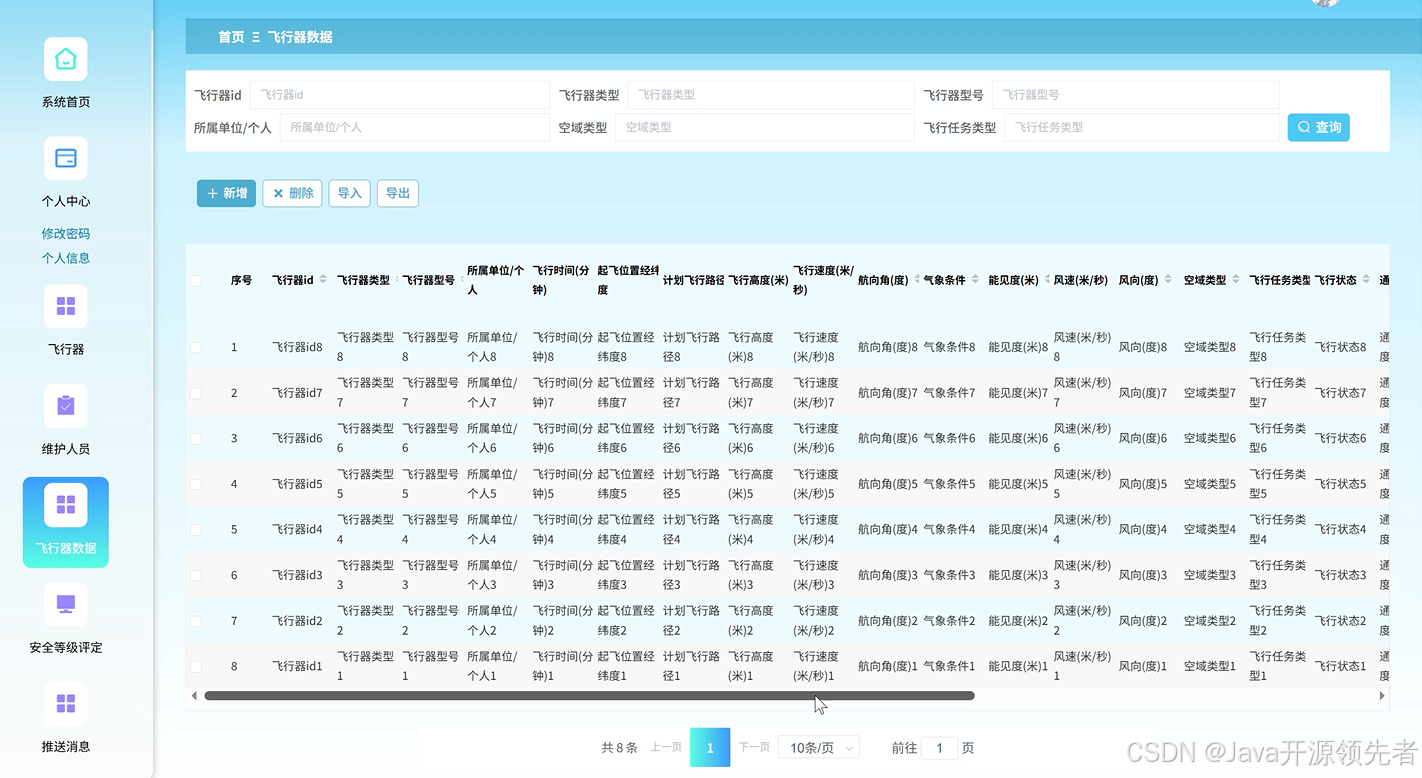Click the 共 8 条 total count text
The image size is (1422, 778).
tap(619, 748)
